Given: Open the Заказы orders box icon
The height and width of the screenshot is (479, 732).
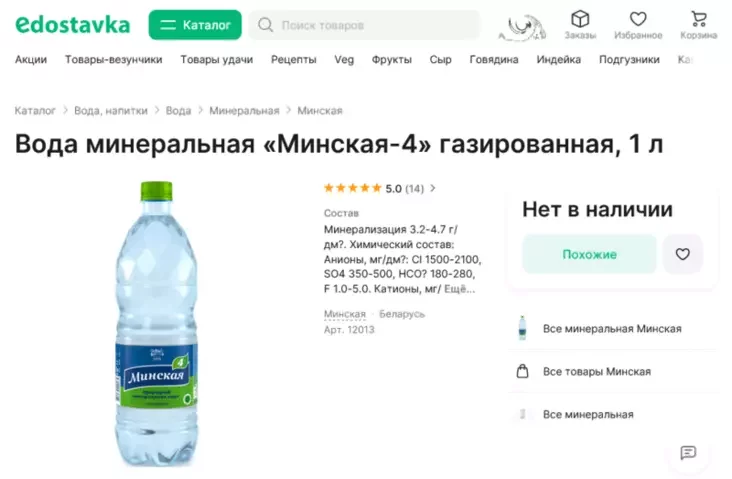Looking at the screenshot, I should [580, 19].
